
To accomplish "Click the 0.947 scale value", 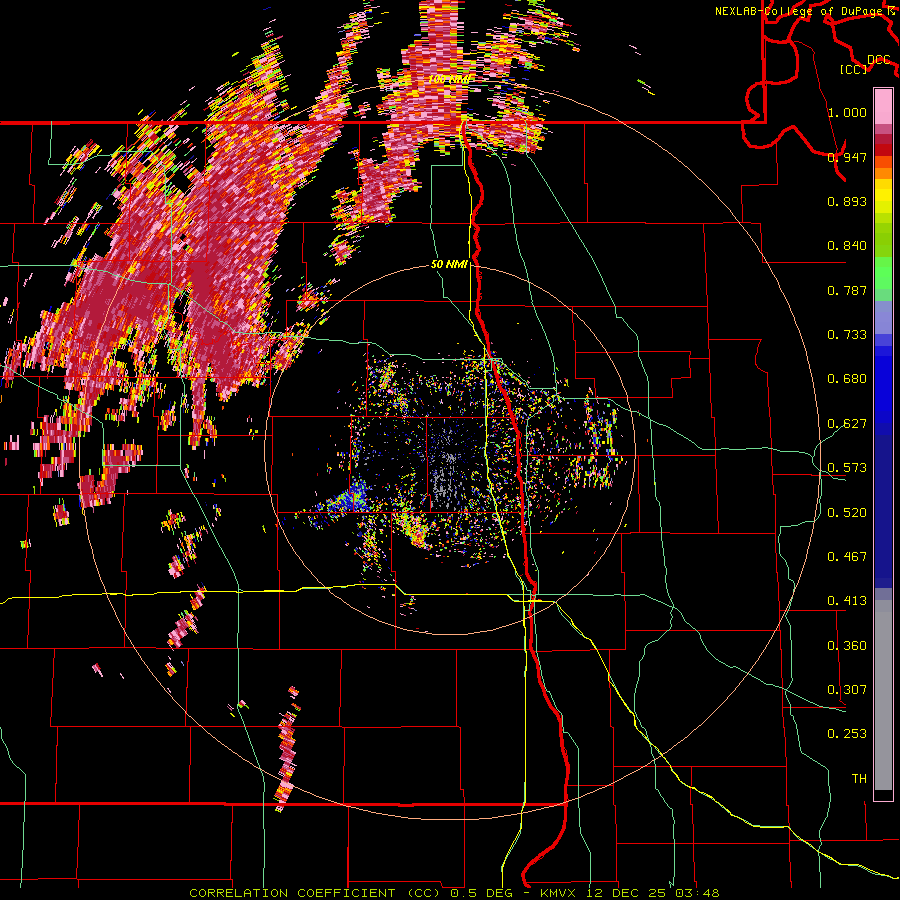I will (847, 157).
